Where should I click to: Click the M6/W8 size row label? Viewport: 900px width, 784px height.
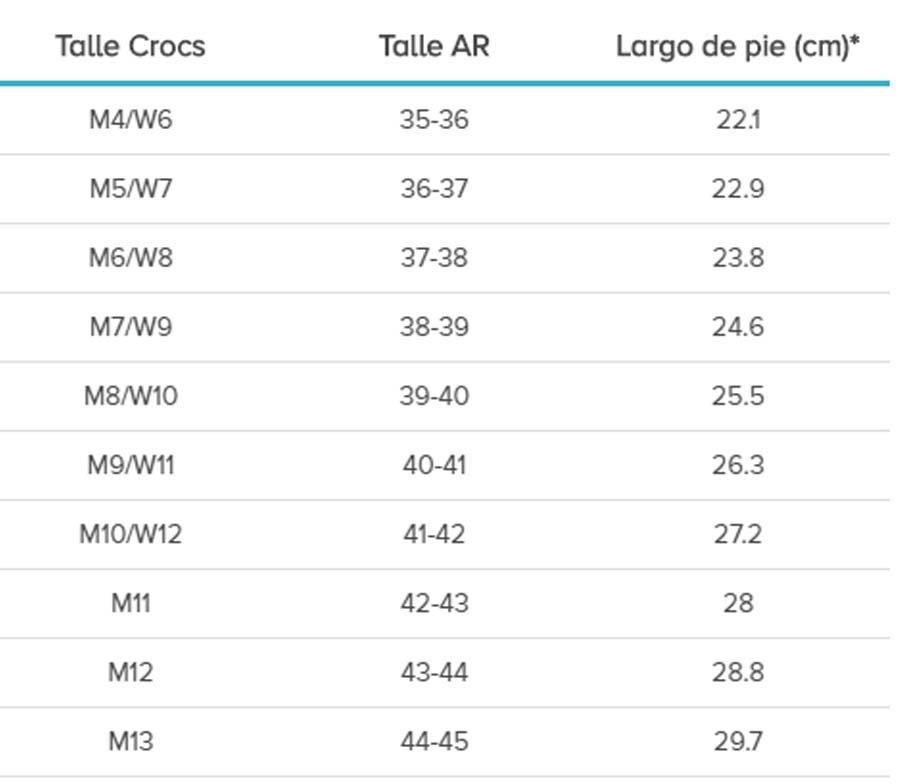(130, 258)
